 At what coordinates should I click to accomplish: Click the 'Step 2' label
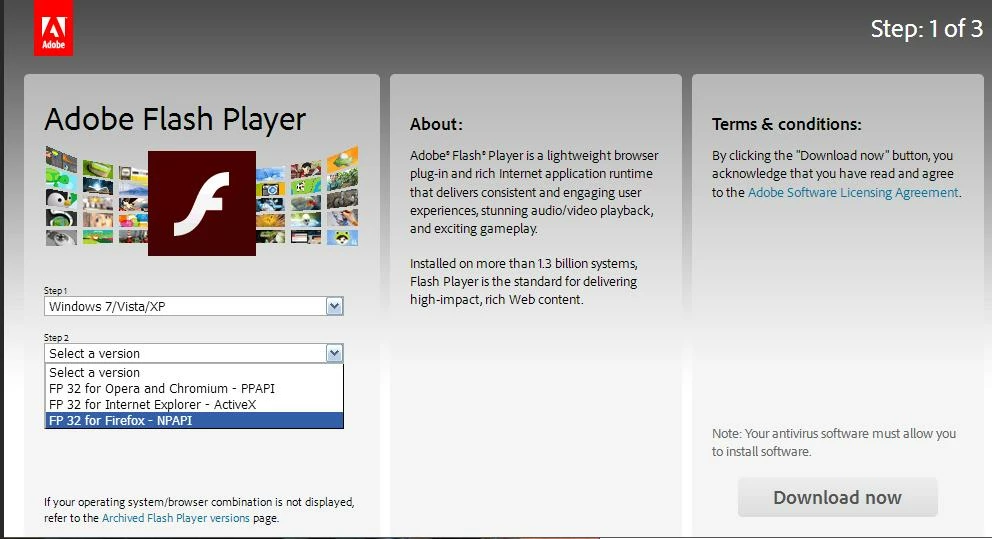coord(56,337)
